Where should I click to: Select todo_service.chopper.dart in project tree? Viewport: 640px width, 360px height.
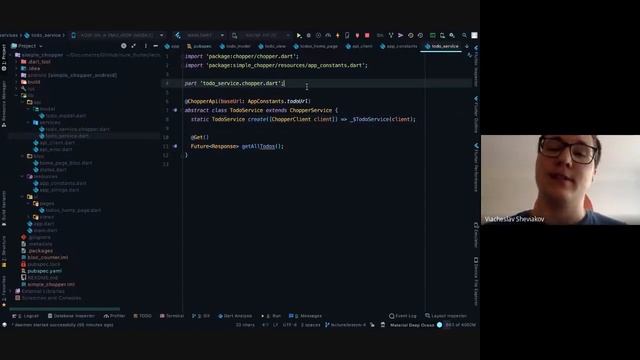[75, 129]
